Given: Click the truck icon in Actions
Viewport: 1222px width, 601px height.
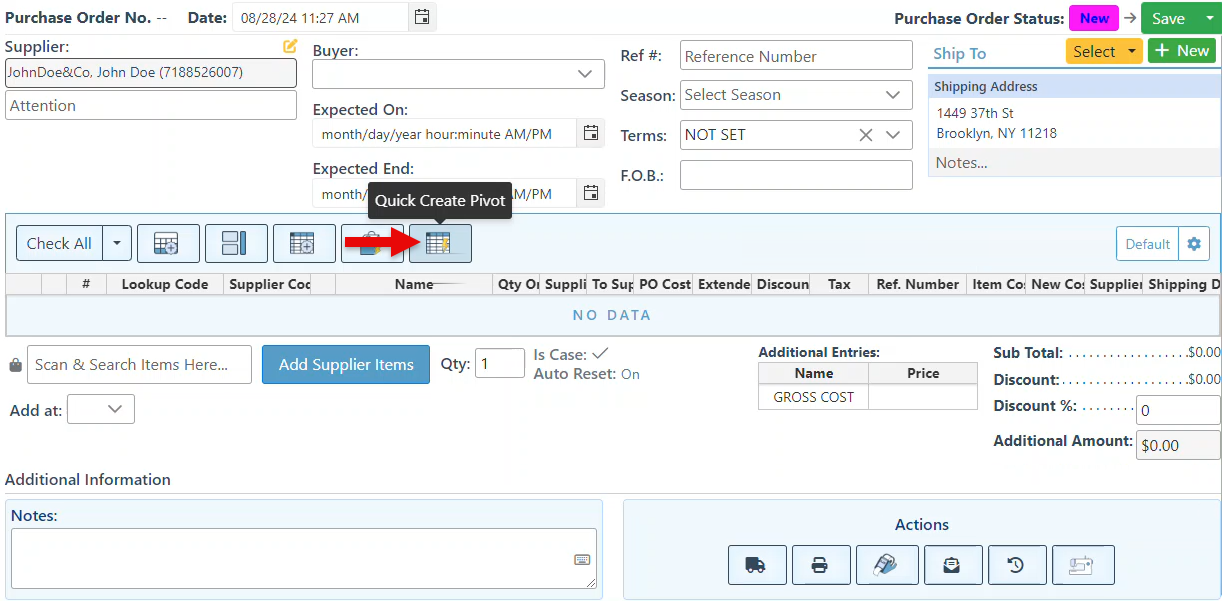Looking at the screenshot, I should pos(756,565).
